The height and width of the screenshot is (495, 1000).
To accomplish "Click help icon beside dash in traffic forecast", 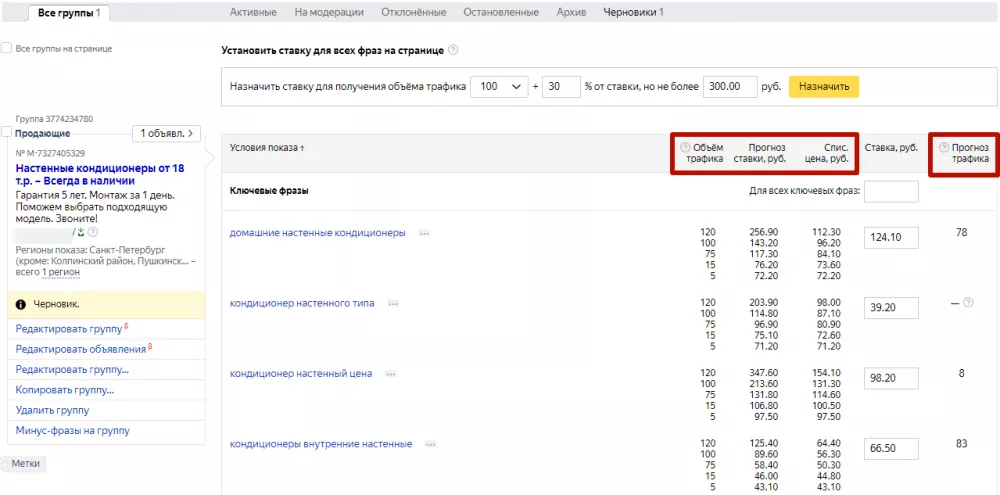I will [968, 302].
